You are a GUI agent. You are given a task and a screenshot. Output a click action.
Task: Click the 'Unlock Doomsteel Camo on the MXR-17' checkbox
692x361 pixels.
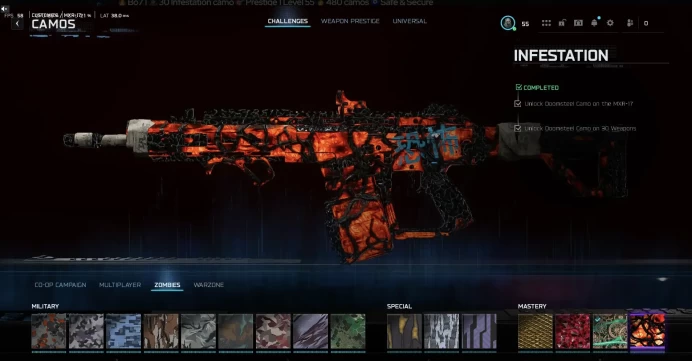[518, 104]
